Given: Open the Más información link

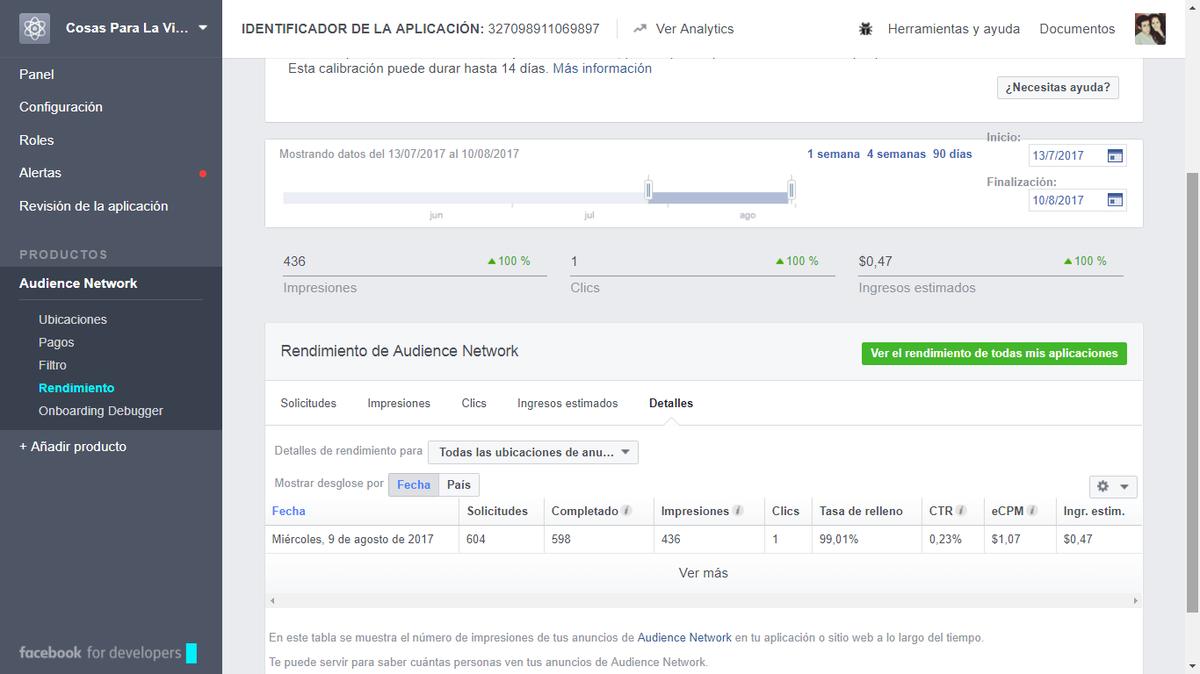Looking at the screenshot, I should pyautogui.click(x=602, y=68).
